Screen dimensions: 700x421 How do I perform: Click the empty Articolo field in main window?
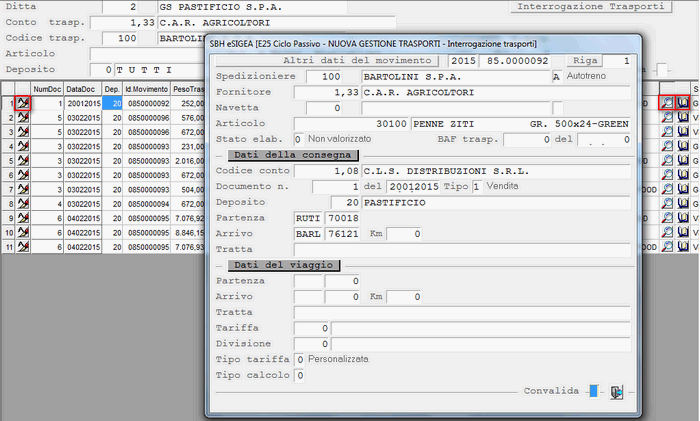(147, 54)
